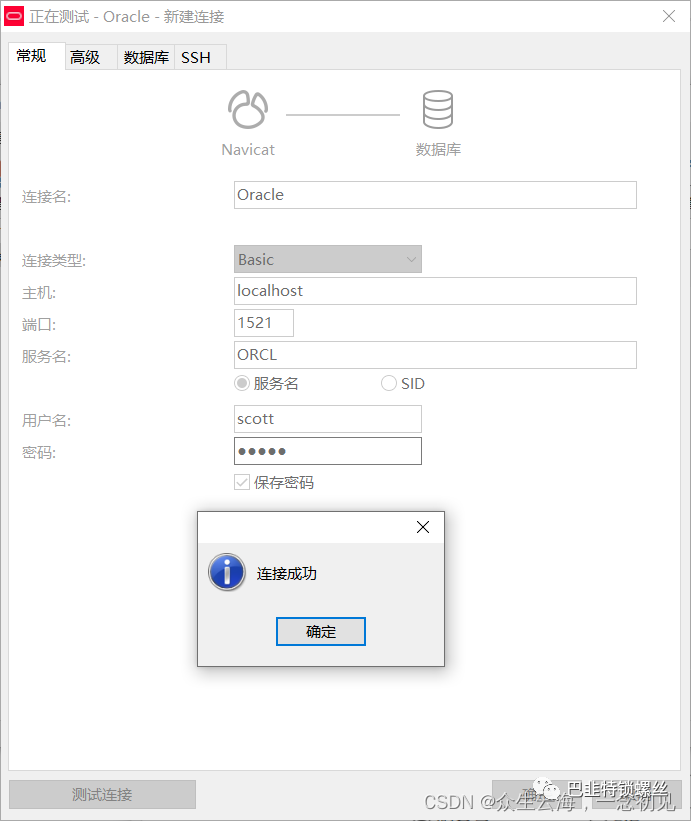This screenshot has width=691, height=821.
Task: Toggle the 保存密码 checkbox
Action: point(242,483)
